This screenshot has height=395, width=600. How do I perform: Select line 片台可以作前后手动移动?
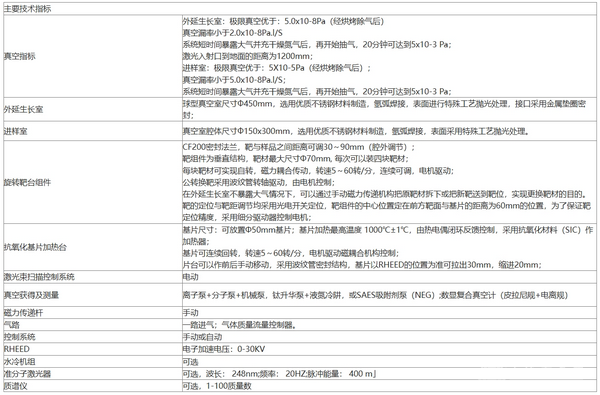(x=362, y=264)
